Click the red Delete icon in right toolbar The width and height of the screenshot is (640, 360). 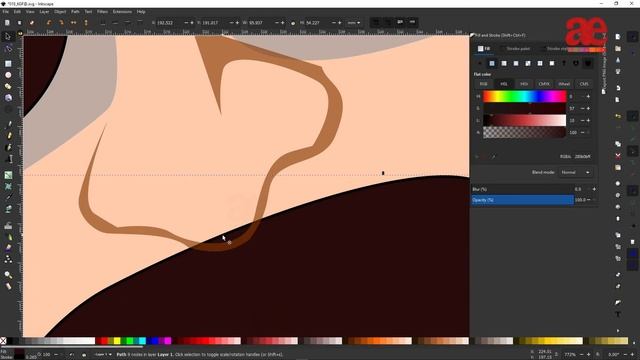point(618,156)
